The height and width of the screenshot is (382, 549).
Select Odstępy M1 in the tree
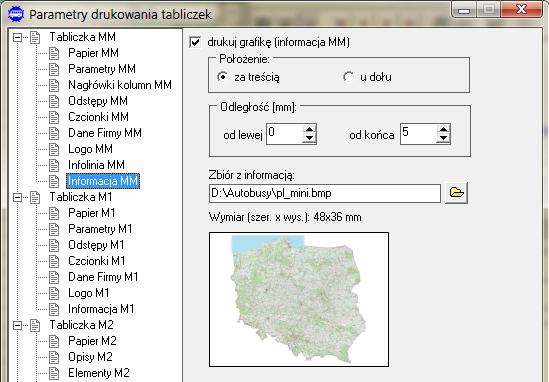(96, 245)
